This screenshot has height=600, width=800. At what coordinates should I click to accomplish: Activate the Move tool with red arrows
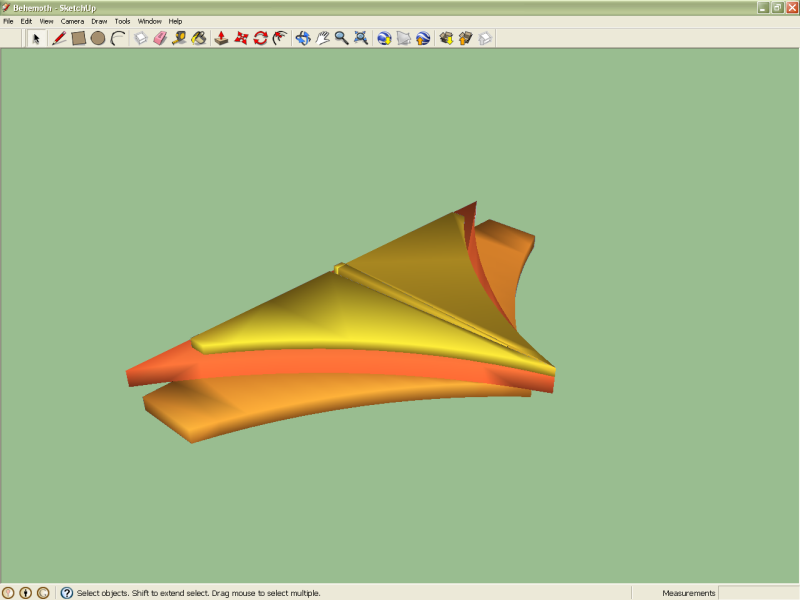241,38
